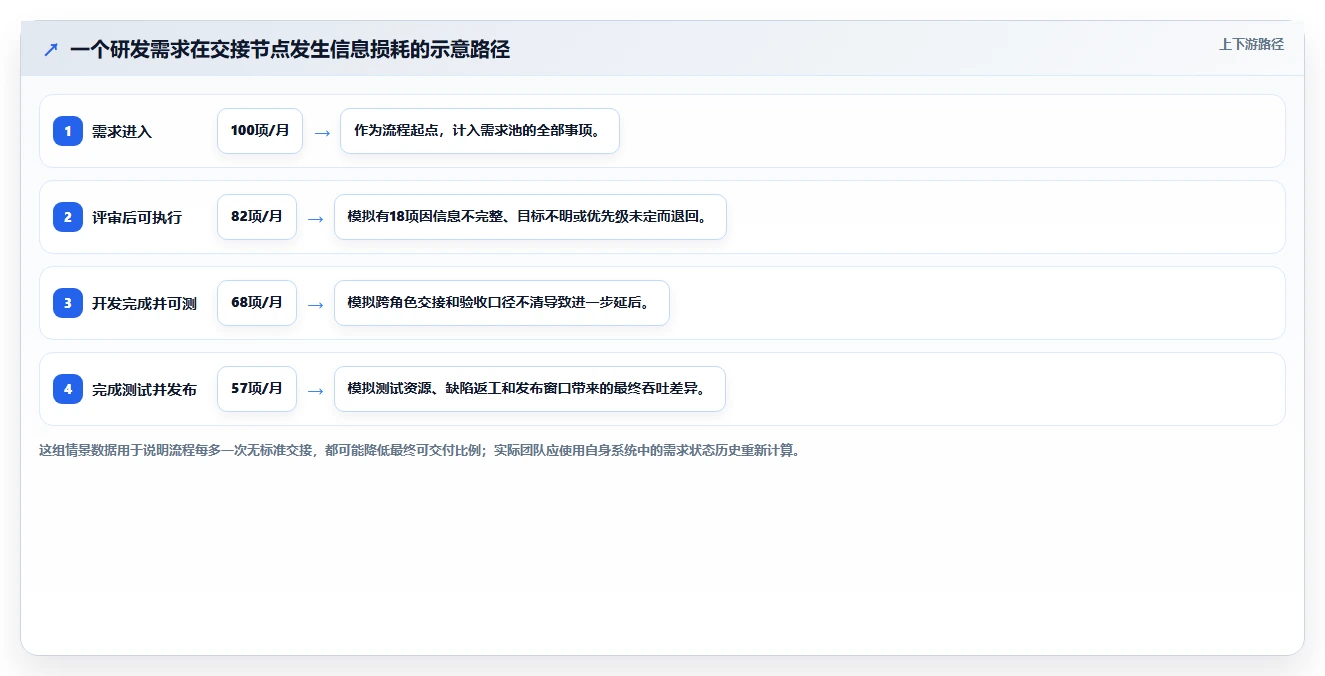
Task: Click the 82项/月 value pill
Action: tap(257, 217)
